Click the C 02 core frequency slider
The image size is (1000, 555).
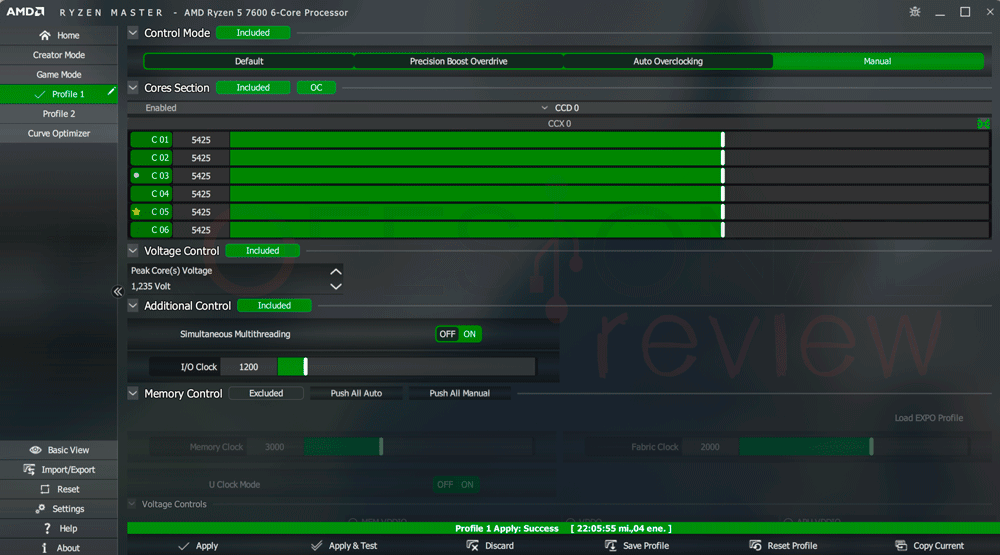(x=609, y=158)
